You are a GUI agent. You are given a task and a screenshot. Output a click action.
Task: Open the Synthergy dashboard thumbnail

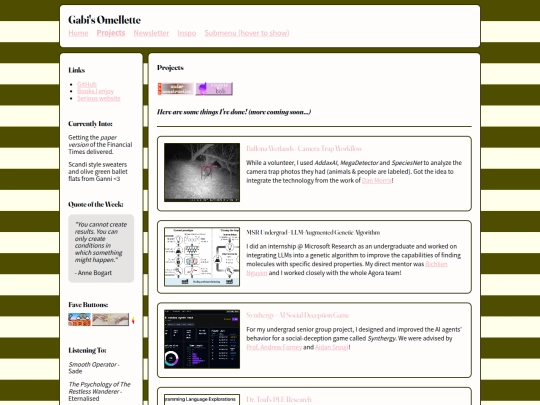[x=202, y=339]
